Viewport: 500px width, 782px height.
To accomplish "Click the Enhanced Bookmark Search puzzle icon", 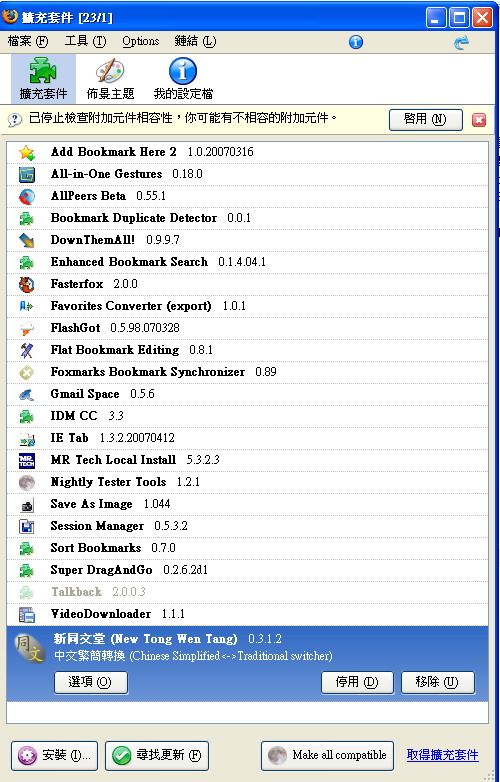I will click(27, 262).
